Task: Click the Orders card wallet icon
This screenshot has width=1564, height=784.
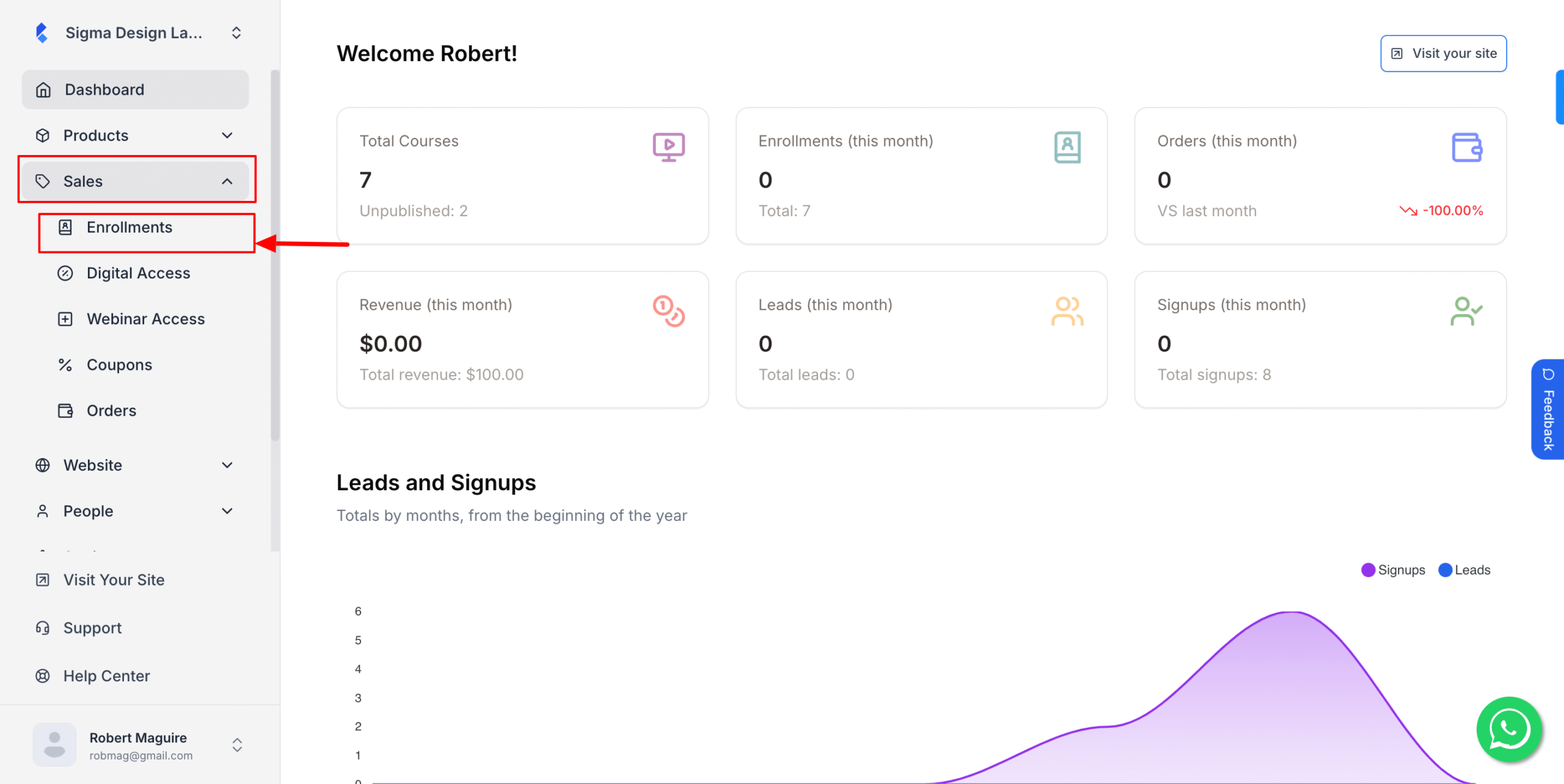Action: 1467,147
